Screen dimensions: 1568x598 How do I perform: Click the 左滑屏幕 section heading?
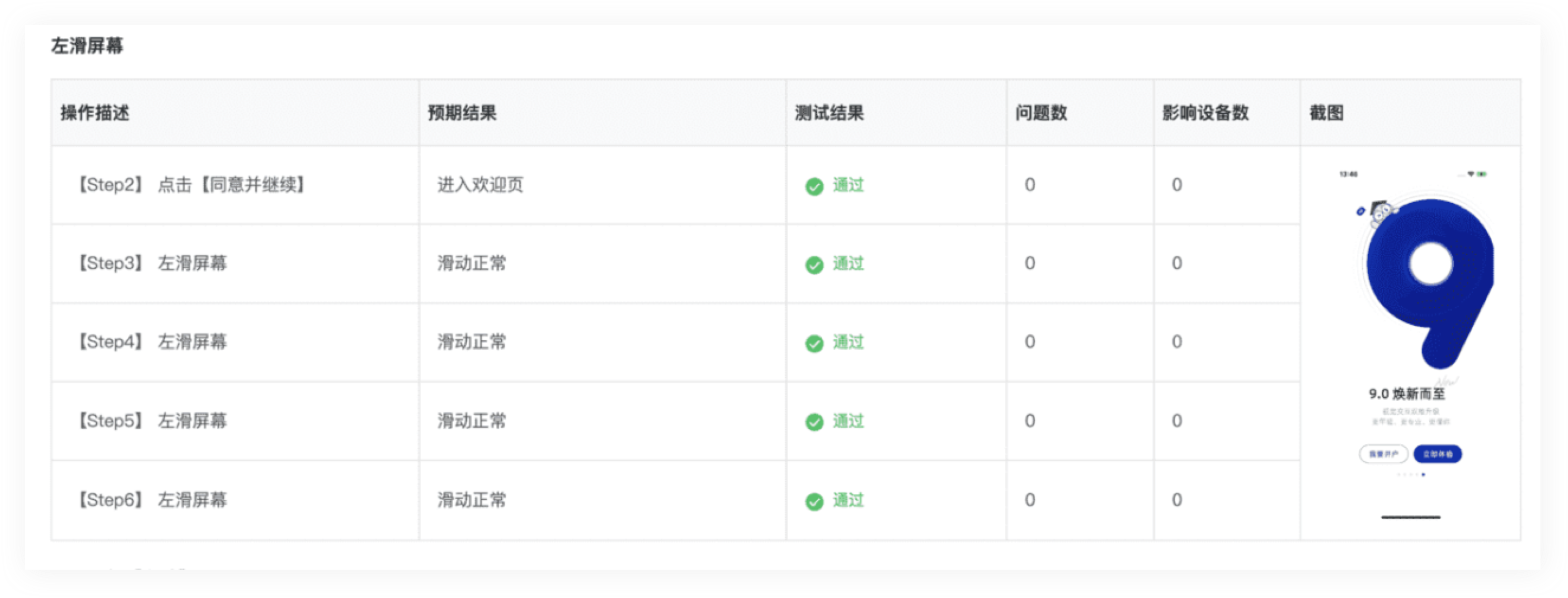coord(87,46)
